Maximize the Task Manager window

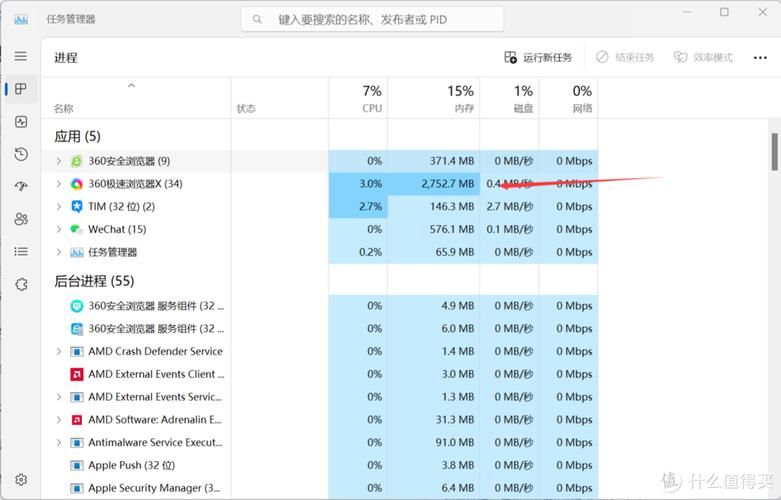tap(724, 12)
